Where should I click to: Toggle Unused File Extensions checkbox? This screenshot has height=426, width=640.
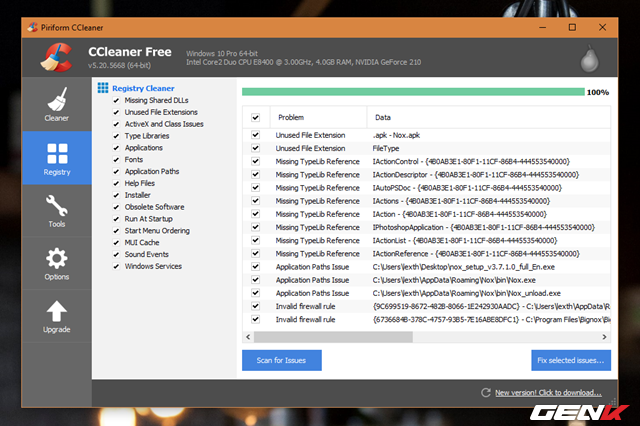(x=116, y=112)
